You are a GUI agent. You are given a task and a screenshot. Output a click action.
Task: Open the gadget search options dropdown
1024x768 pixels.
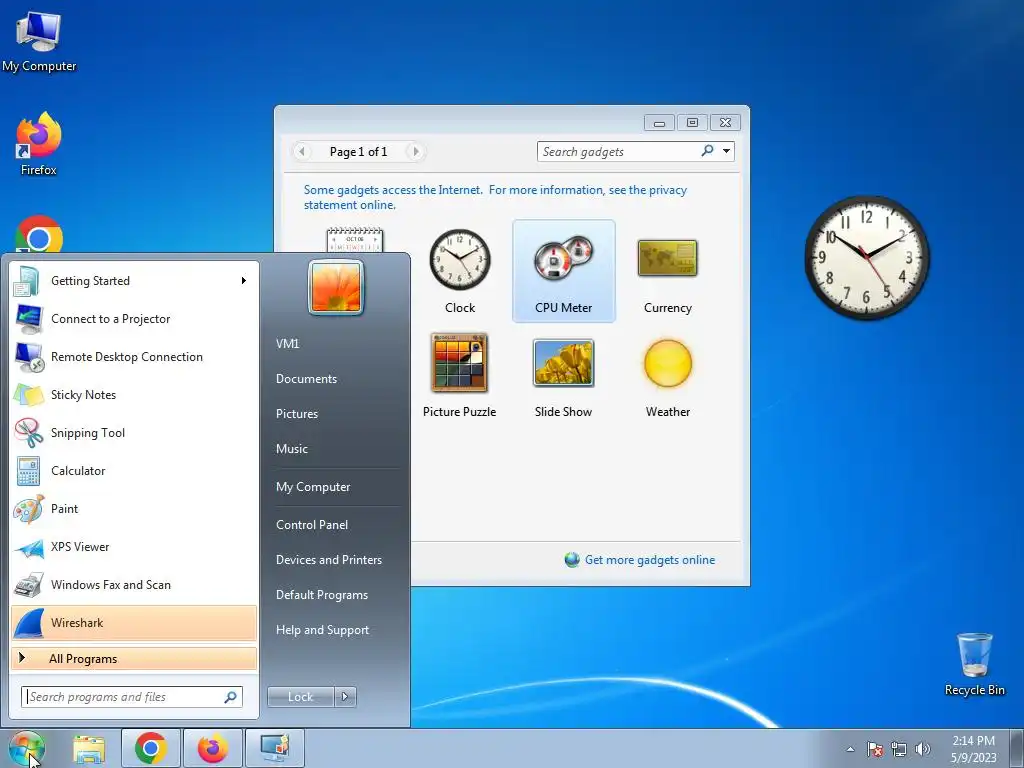(x=726, y=151)
